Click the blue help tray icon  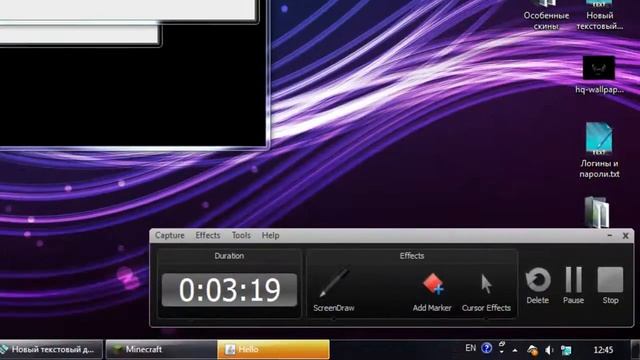(487, 348)
